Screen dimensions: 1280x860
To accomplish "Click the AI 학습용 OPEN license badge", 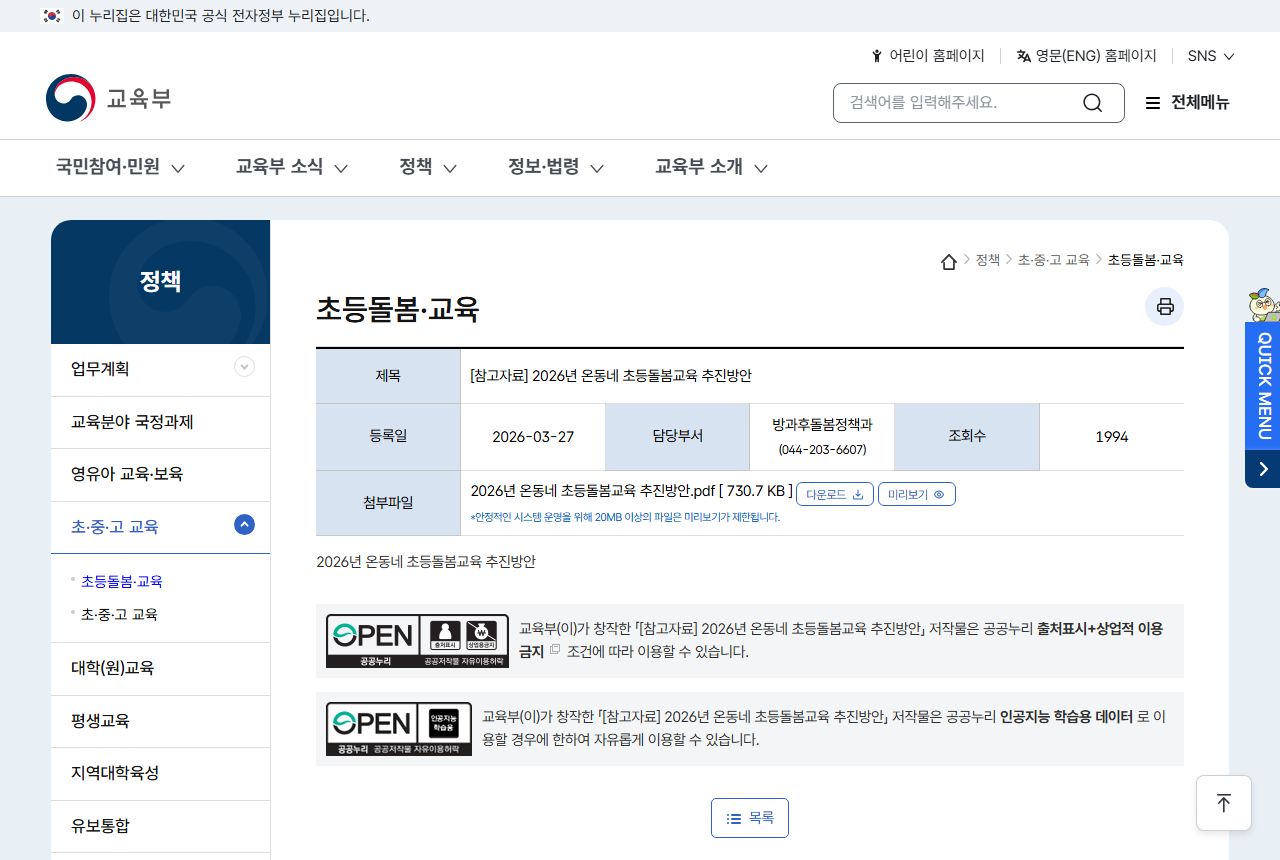I will pyautogui.click(x=399, y=729).
